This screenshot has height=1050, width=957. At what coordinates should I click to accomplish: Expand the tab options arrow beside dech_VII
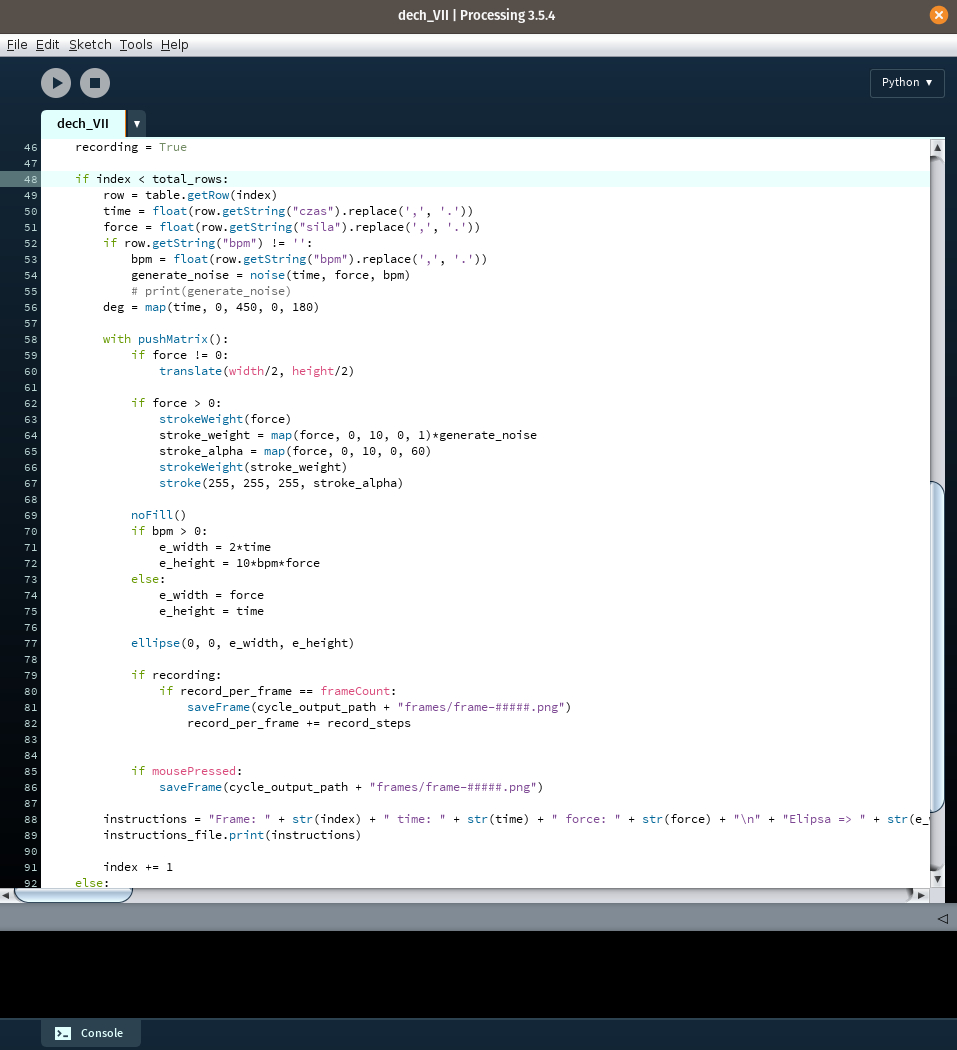coord(136,124)
